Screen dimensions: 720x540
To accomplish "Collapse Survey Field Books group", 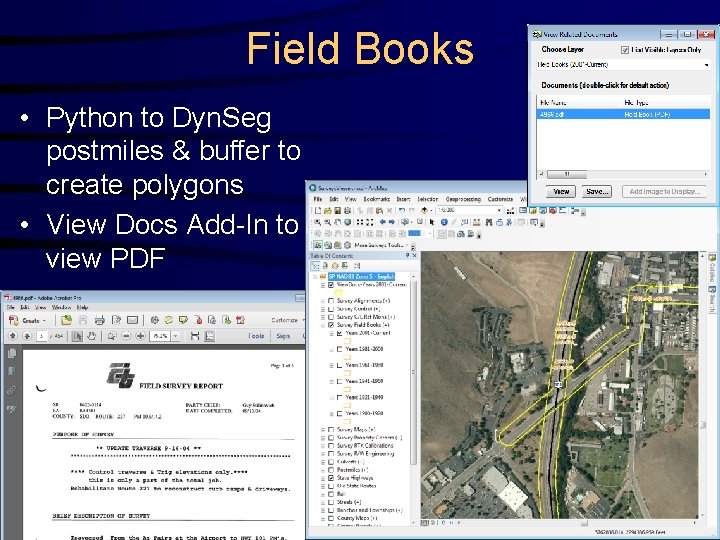I will pos(323,325).
